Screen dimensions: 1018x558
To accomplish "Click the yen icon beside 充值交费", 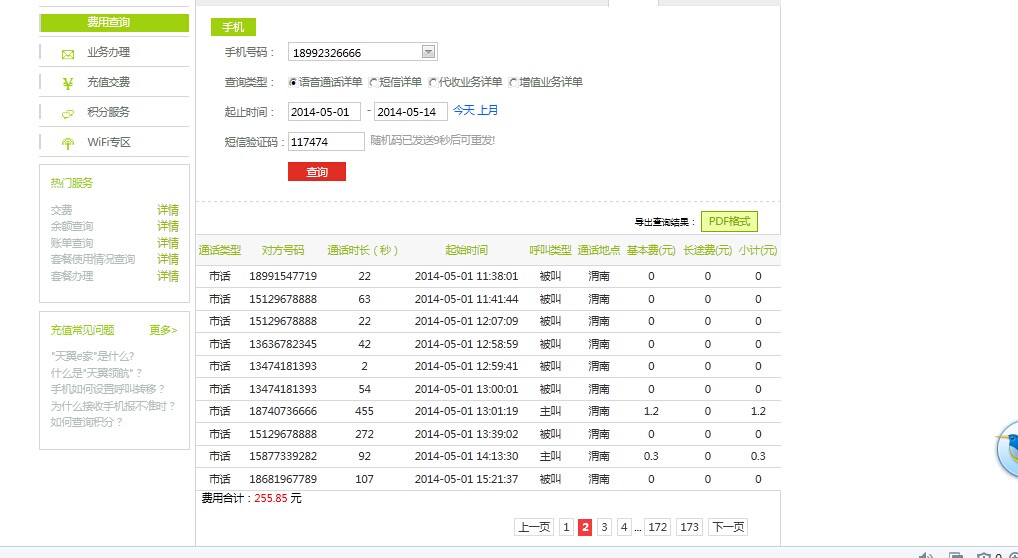I will (68, 83).
